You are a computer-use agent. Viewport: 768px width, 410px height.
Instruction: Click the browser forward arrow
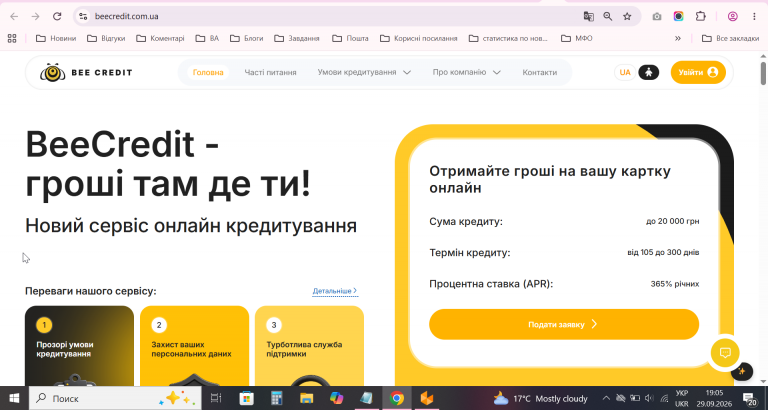click(35, 16)
